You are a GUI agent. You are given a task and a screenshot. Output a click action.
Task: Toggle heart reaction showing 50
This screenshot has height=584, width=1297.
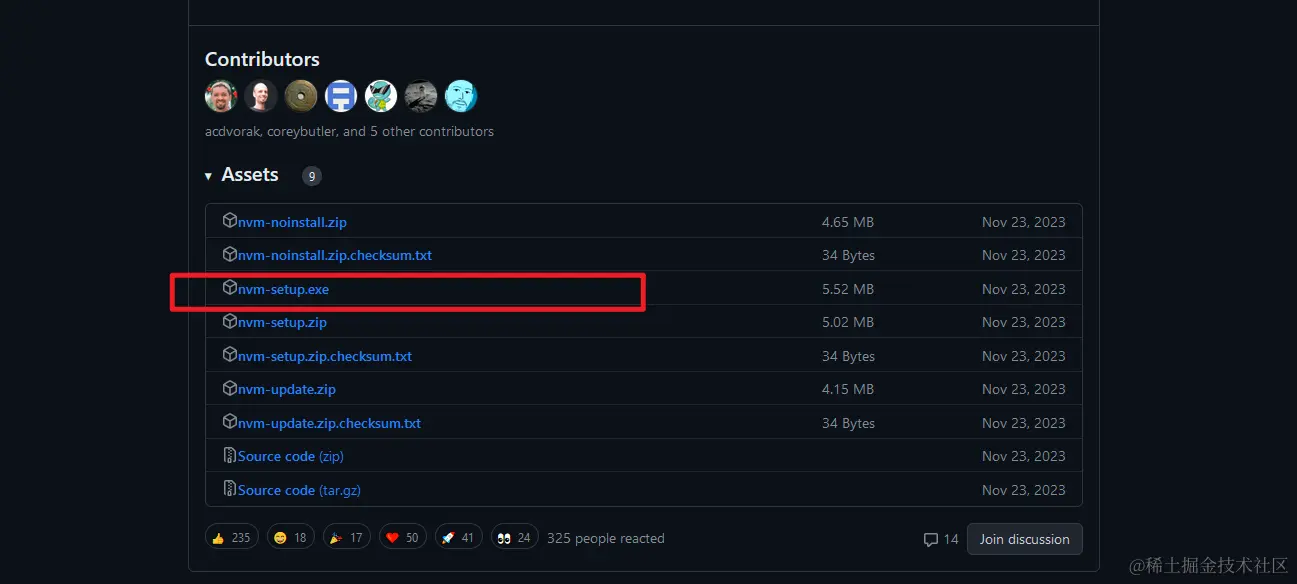tap(404, 538)
